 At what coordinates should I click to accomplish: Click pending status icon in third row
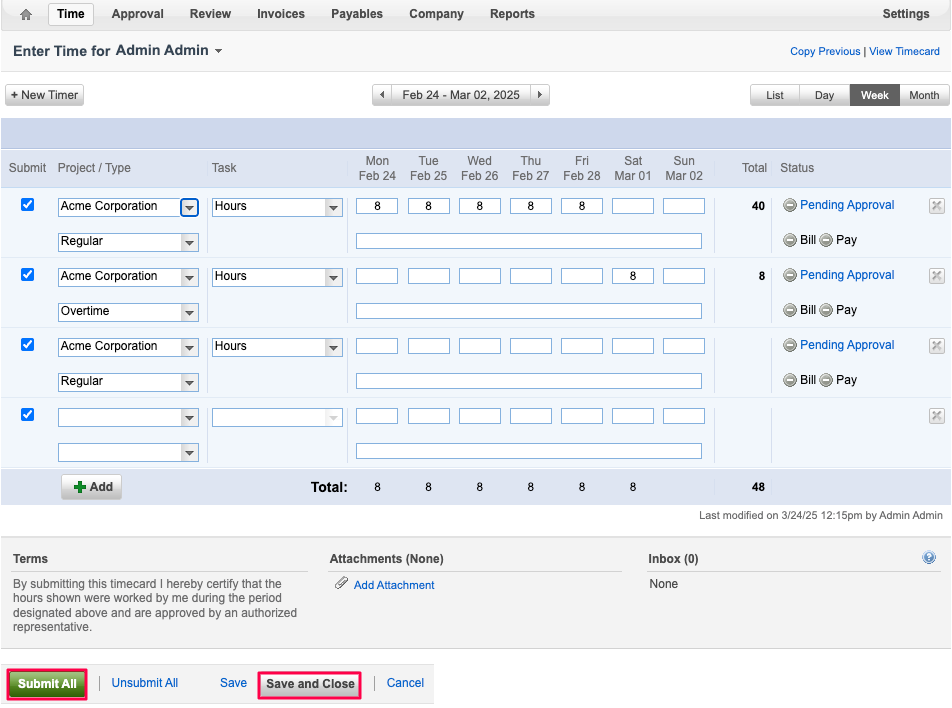tap(790, 345)
